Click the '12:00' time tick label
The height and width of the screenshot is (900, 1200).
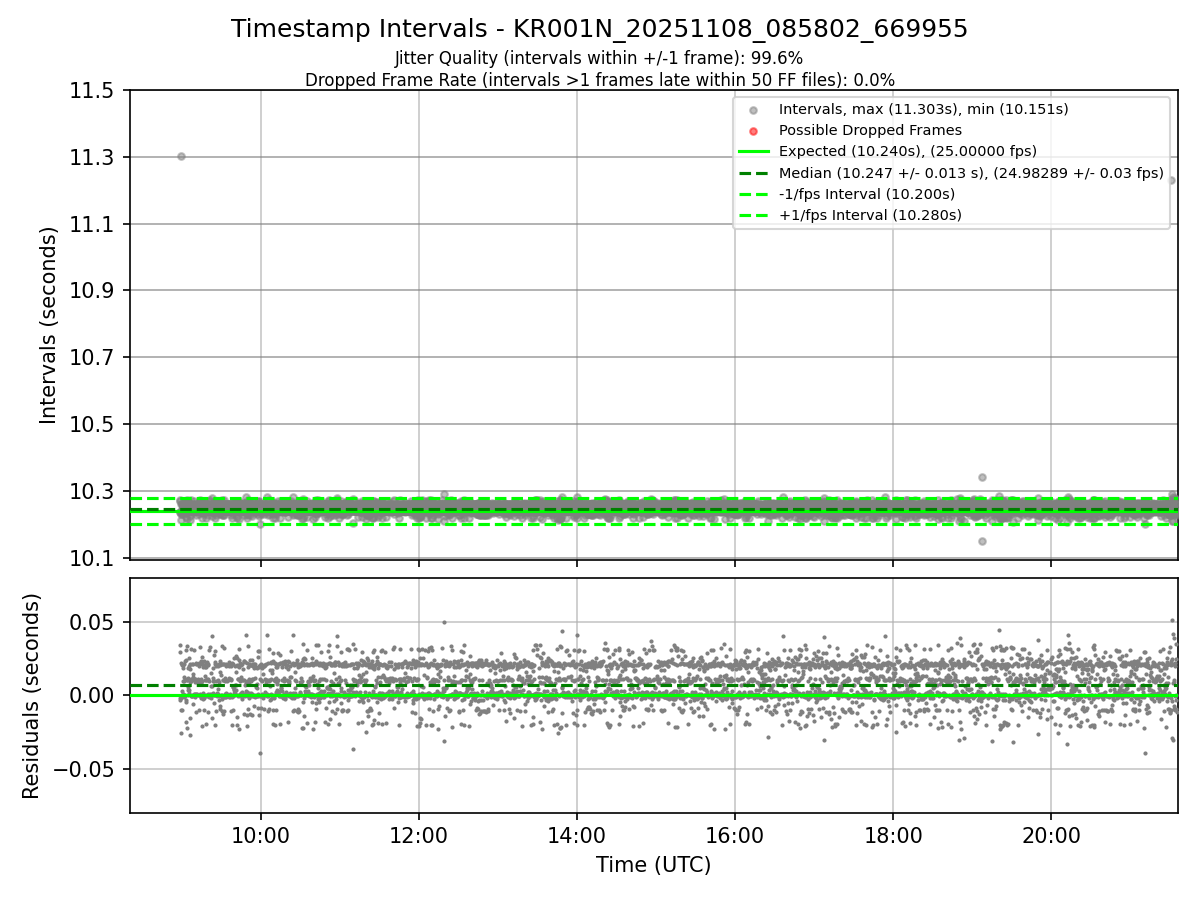[x=419, y=836]
